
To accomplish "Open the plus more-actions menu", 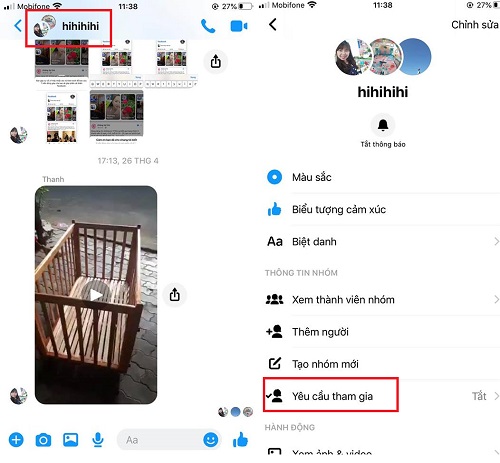I will point(16,440).
